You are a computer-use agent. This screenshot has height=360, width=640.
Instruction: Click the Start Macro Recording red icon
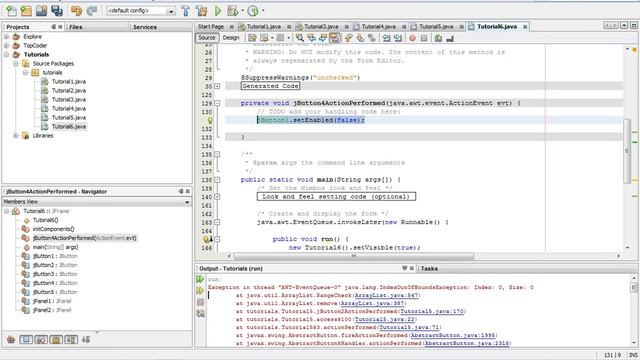click(413, 38)
